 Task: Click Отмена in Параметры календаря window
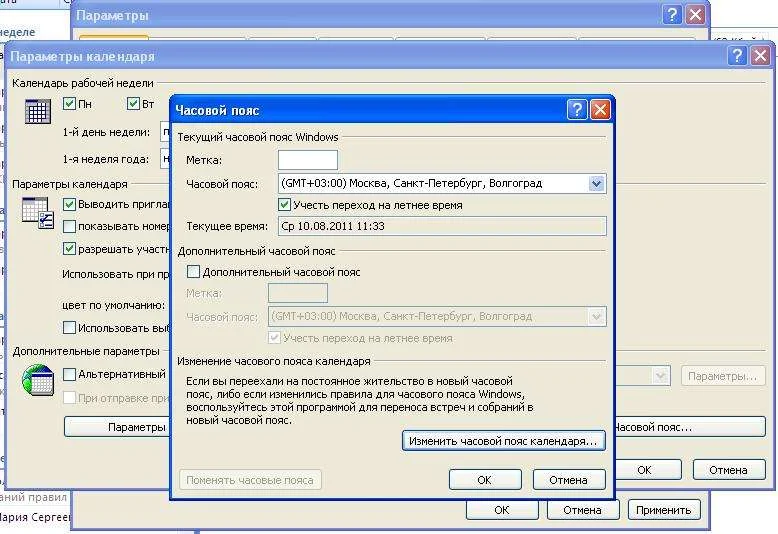[729, 469]
